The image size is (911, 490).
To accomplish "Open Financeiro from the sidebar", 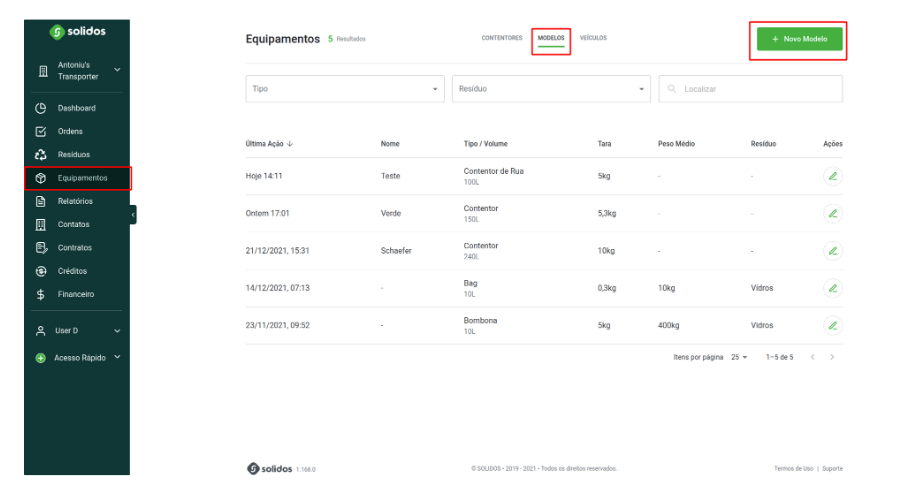I will point(76,294).
